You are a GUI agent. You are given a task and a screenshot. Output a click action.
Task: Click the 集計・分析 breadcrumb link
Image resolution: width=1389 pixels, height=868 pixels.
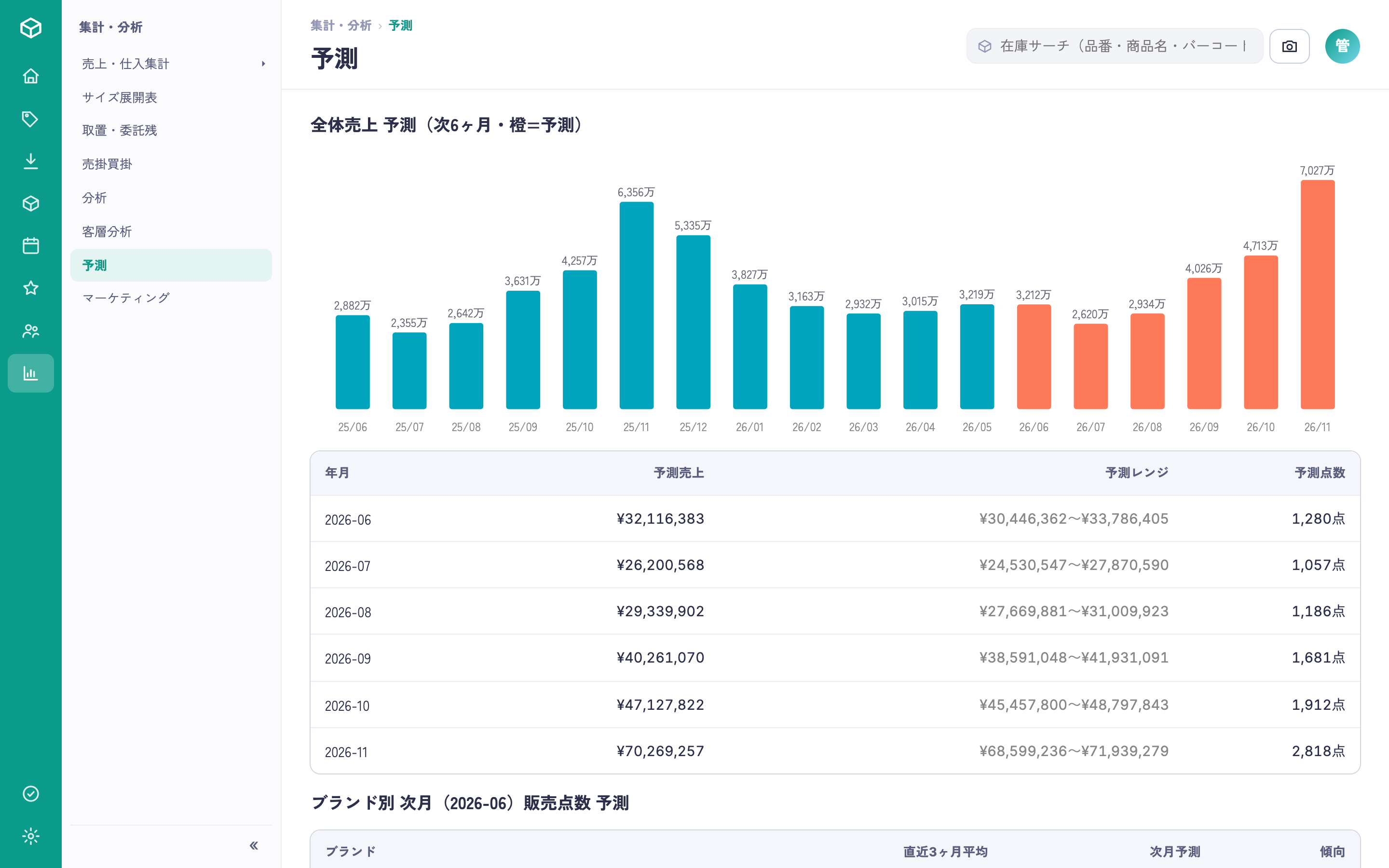(x=341, y=26)
